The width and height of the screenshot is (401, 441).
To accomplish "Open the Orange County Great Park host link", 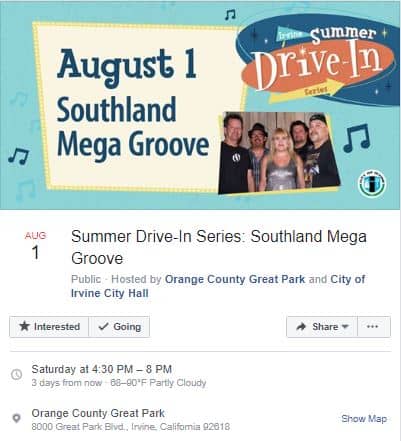I will click(235, 279).
